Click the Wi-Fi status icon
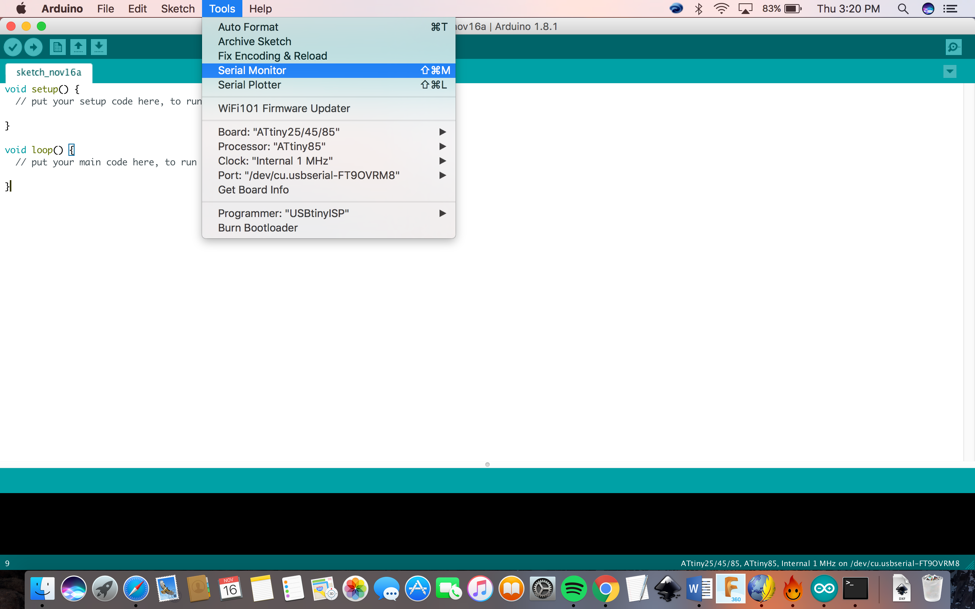Viewport: 975px width, 609px height. point(721,9)
